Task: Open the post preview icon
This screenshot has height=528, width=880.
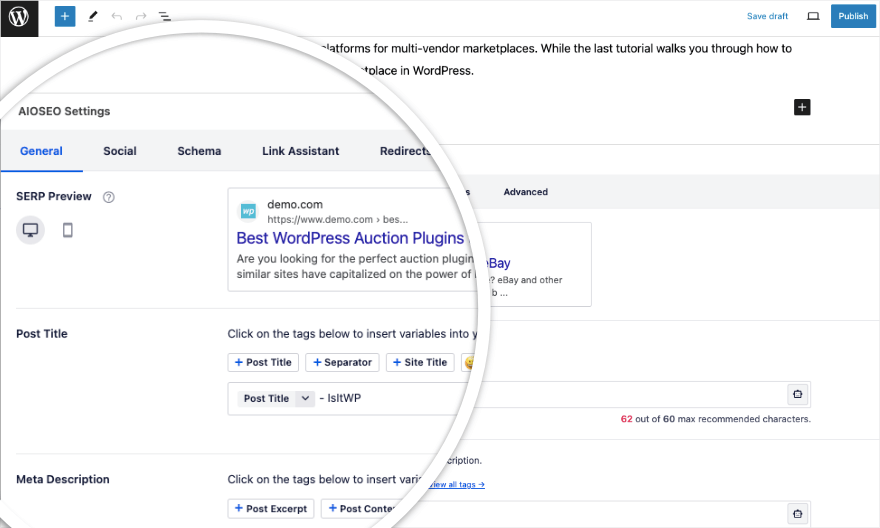Action: pos(813,16)
